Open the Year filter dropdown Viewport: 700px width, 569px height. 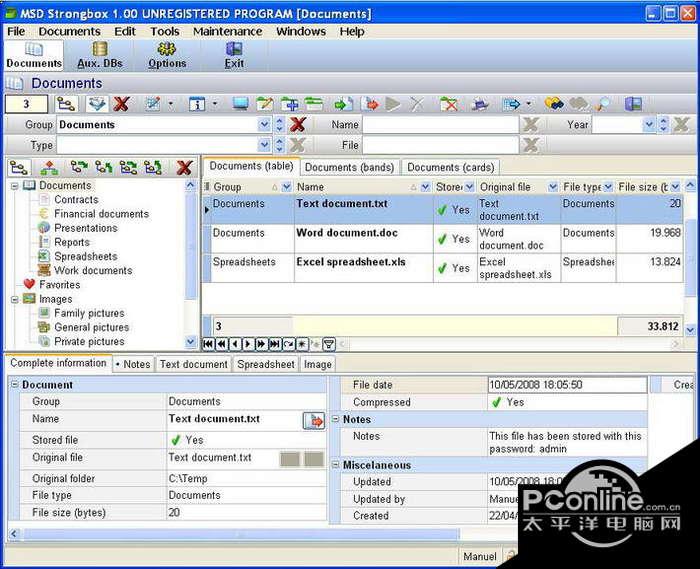pyautogui.click(x=649, y=125)
